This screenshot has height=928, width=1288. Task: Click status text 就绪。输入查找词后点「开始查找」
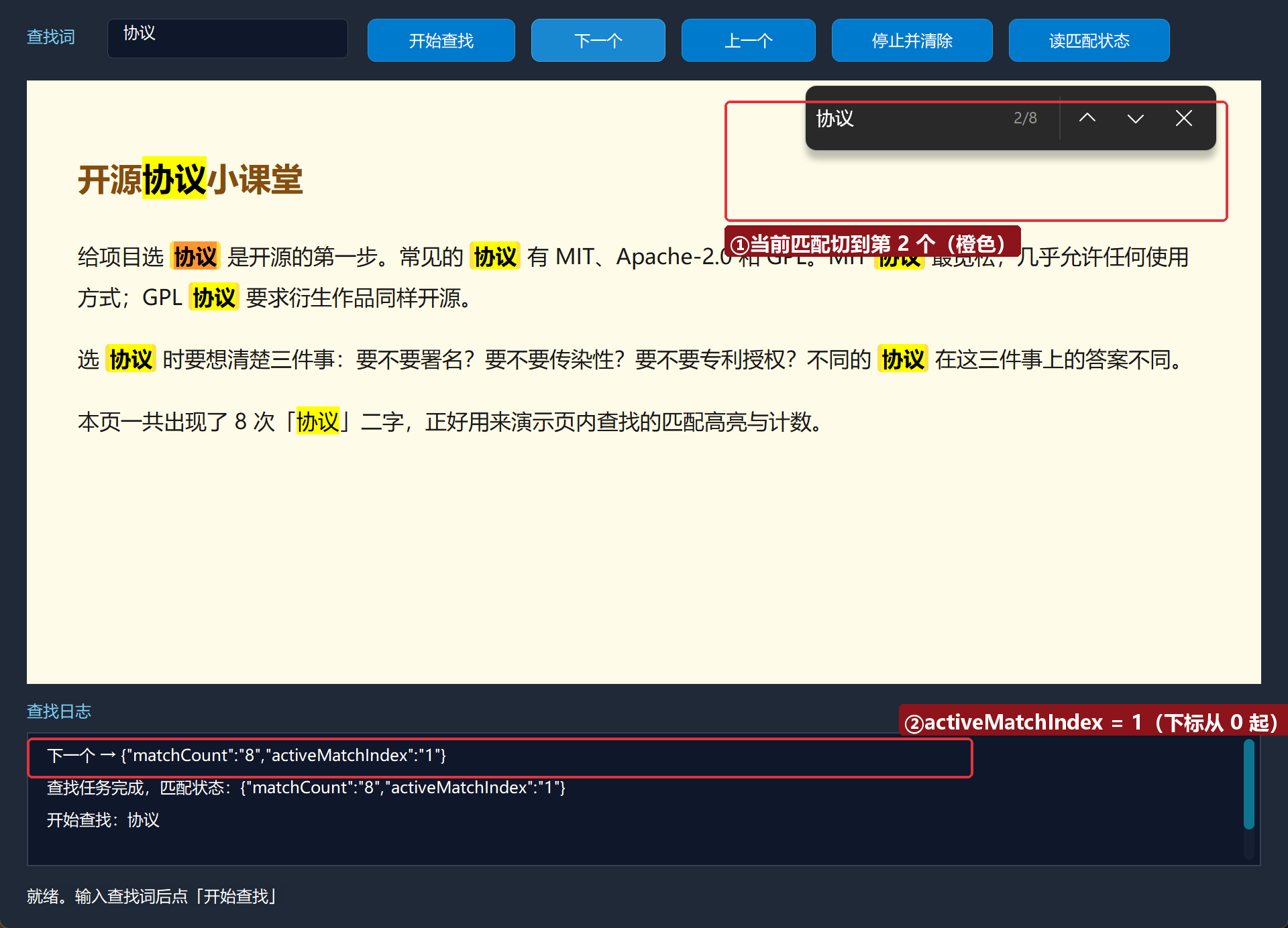(x=153, y=896)
